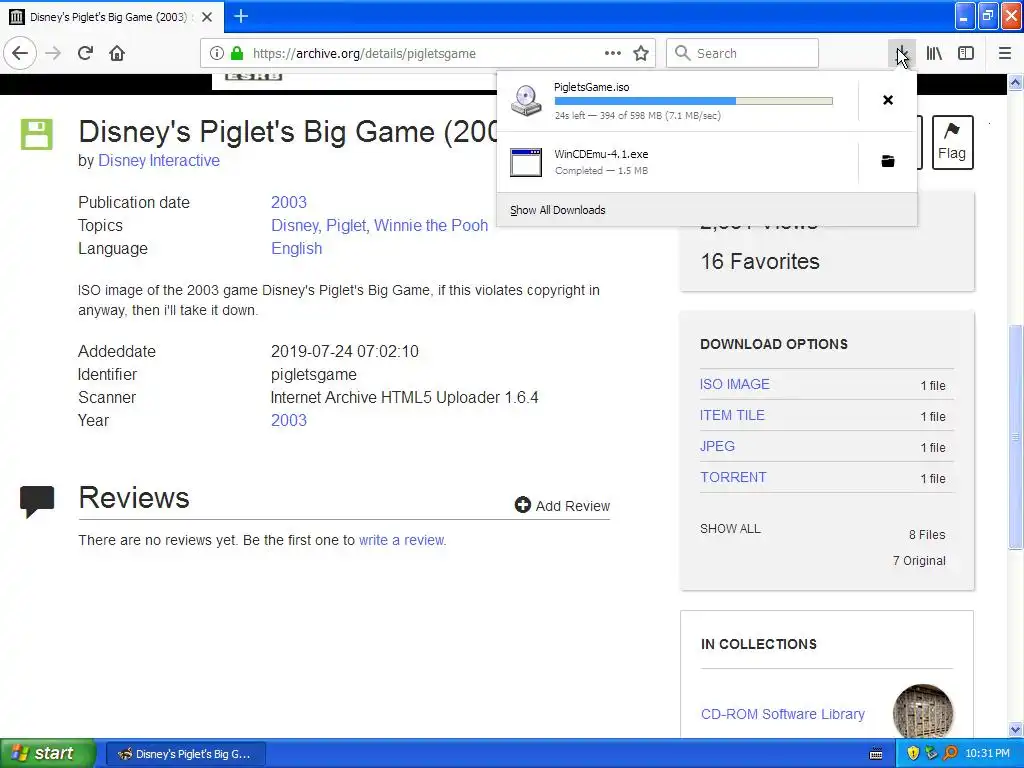Open the Disney Interactive author link
Viewport: 1024px width, 768px height.
pyautogui.click(x=159, y=161)
